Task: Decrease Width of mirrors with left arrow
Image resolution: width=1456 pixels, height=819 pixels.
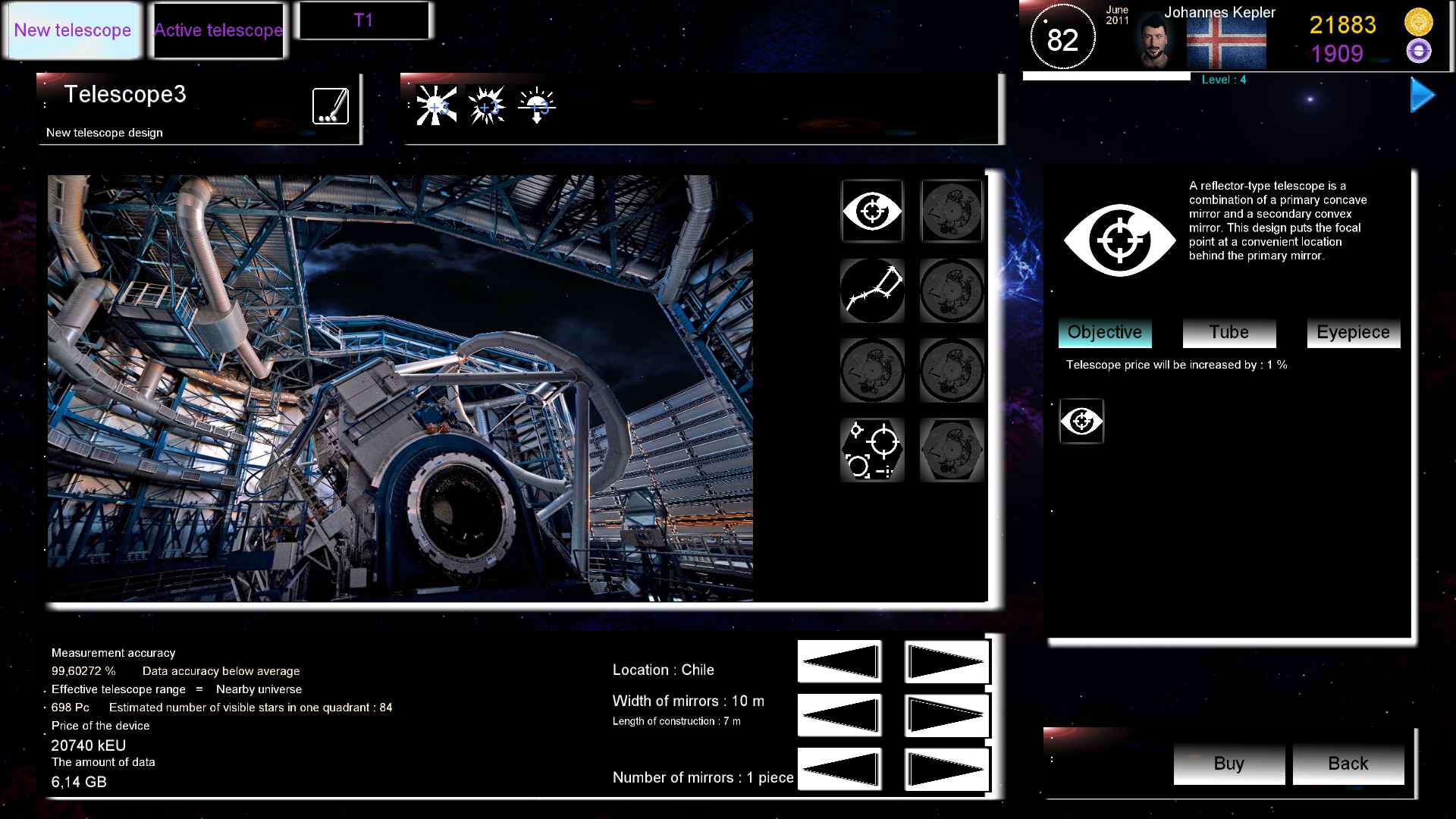Action: tap(839, 714)
